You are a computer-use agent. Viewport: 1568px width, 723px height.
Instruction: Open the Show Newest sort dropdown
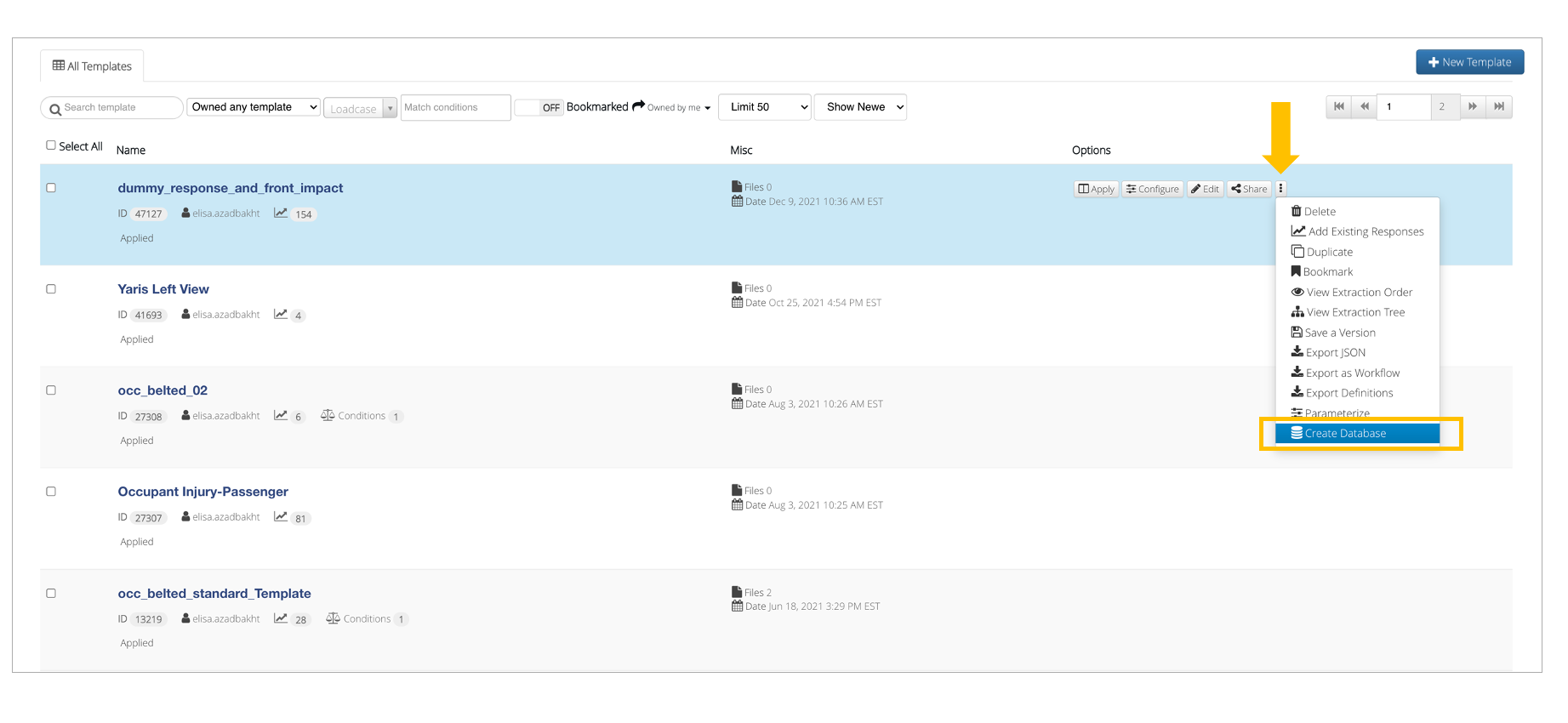tap(860, 107)
